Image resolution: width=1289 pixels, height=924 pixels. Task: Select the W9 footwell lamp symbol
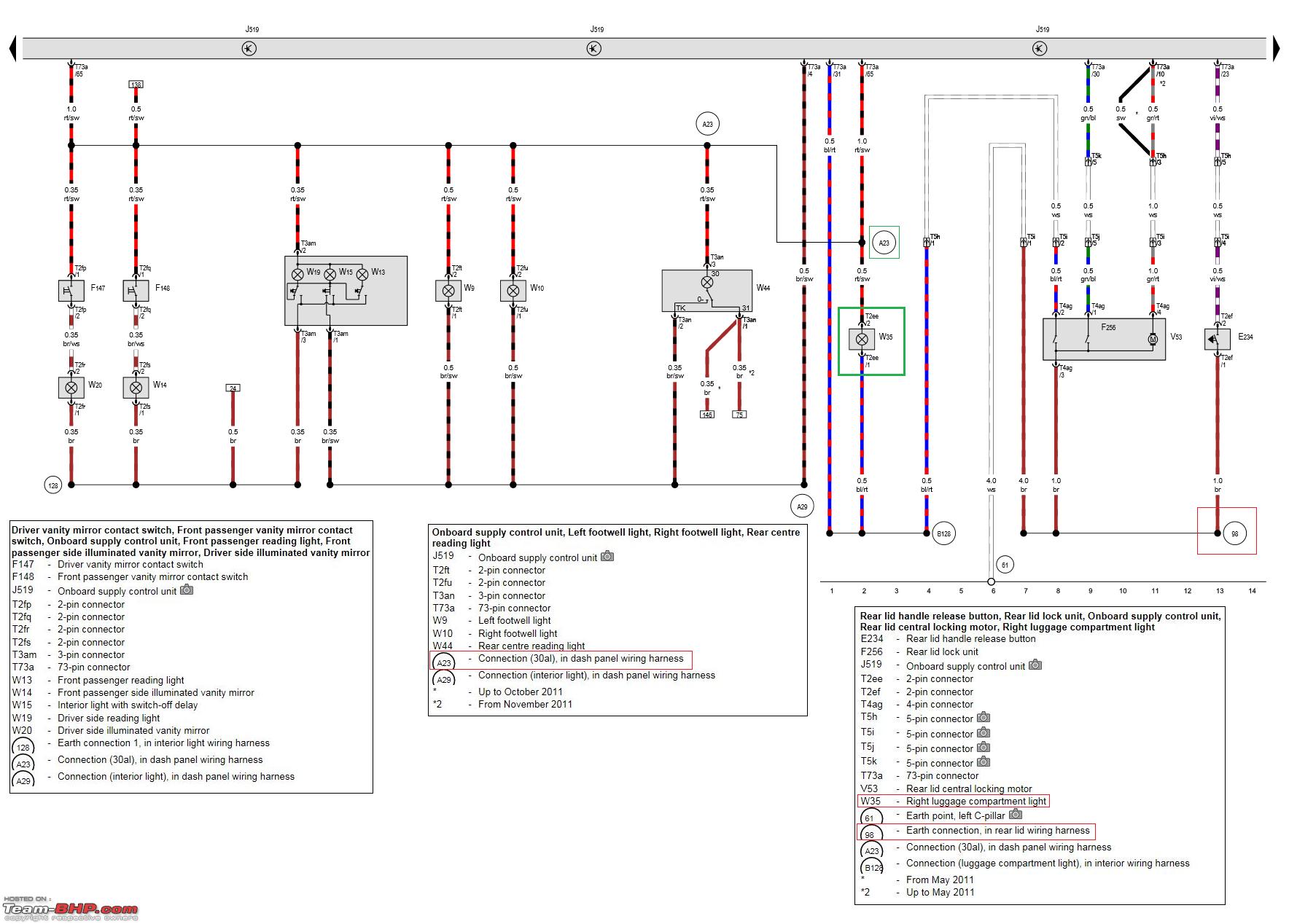coord(448,291)
